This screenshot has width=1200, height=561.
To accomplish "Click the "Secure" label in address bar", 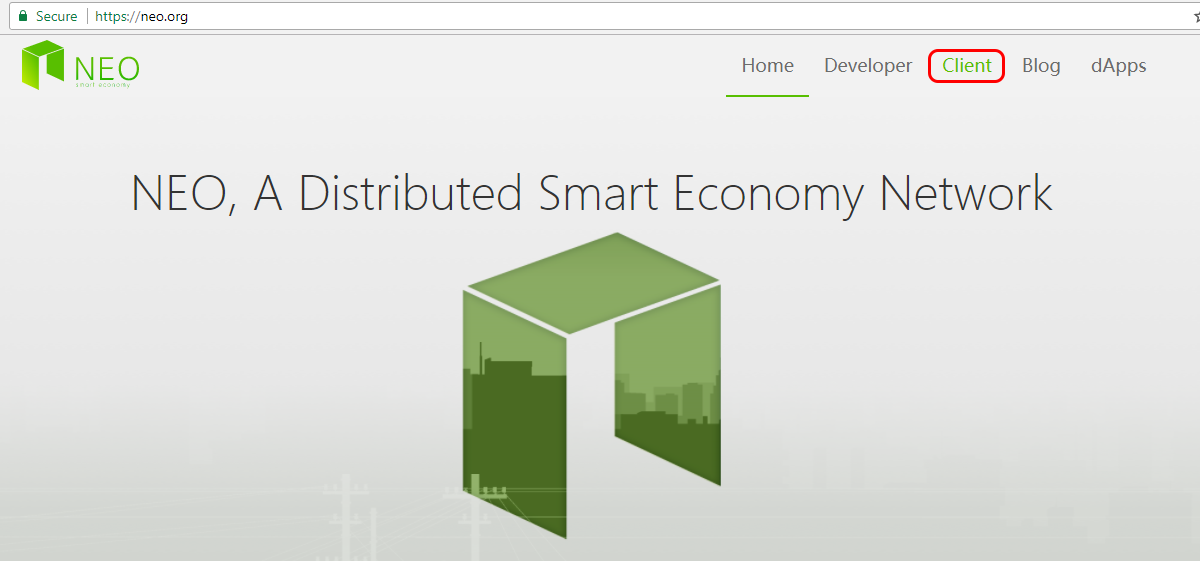I will (56, 16).
